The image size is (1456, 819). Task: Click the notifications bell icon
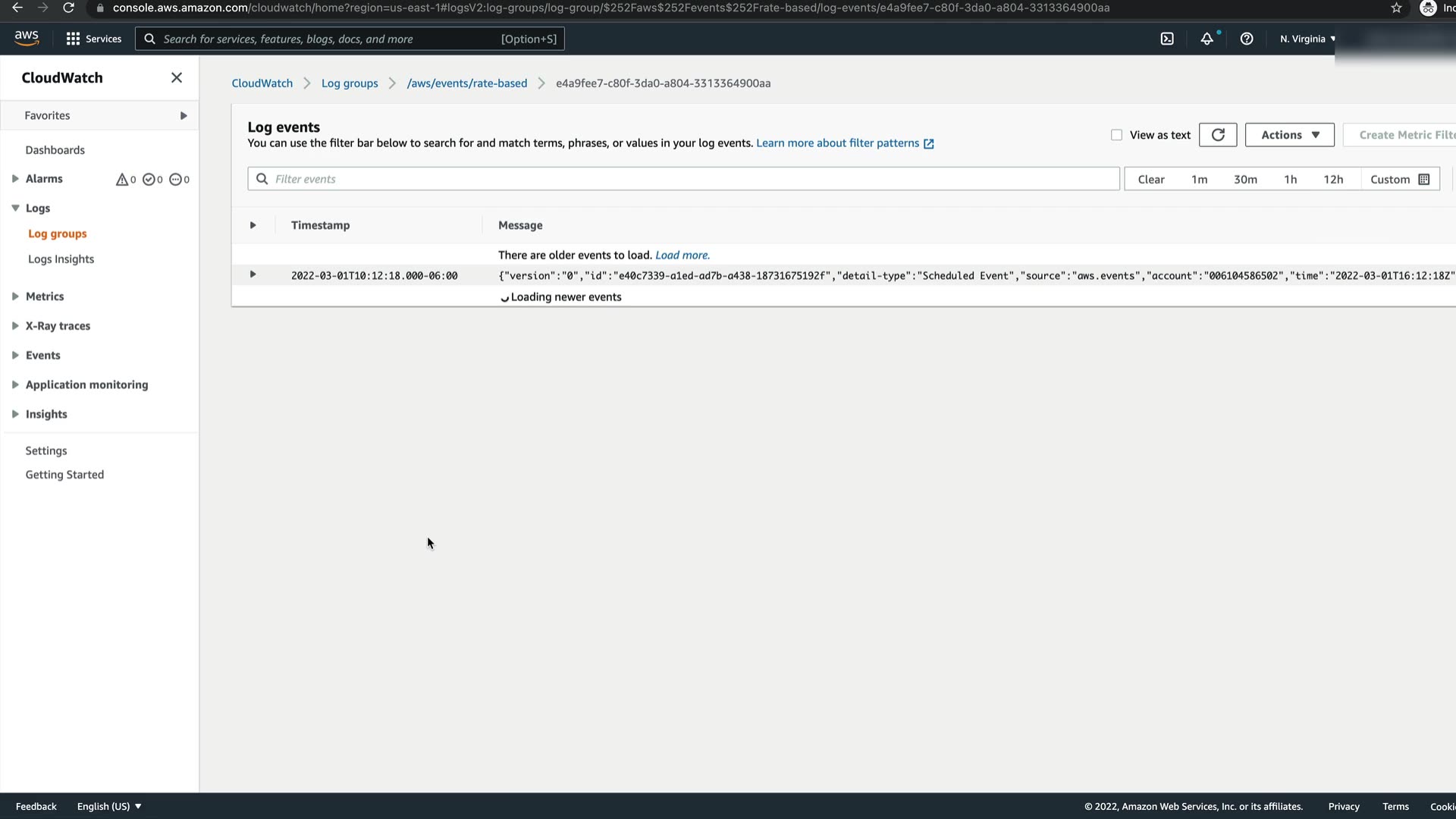coord(1207,39)
